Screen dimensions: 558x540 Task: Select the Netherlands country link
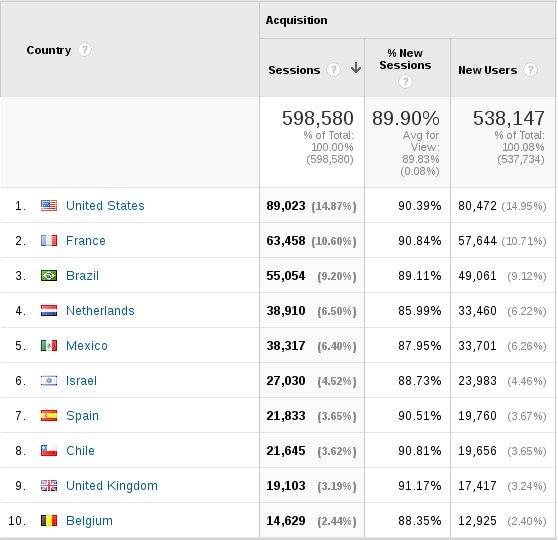[100, 311]
